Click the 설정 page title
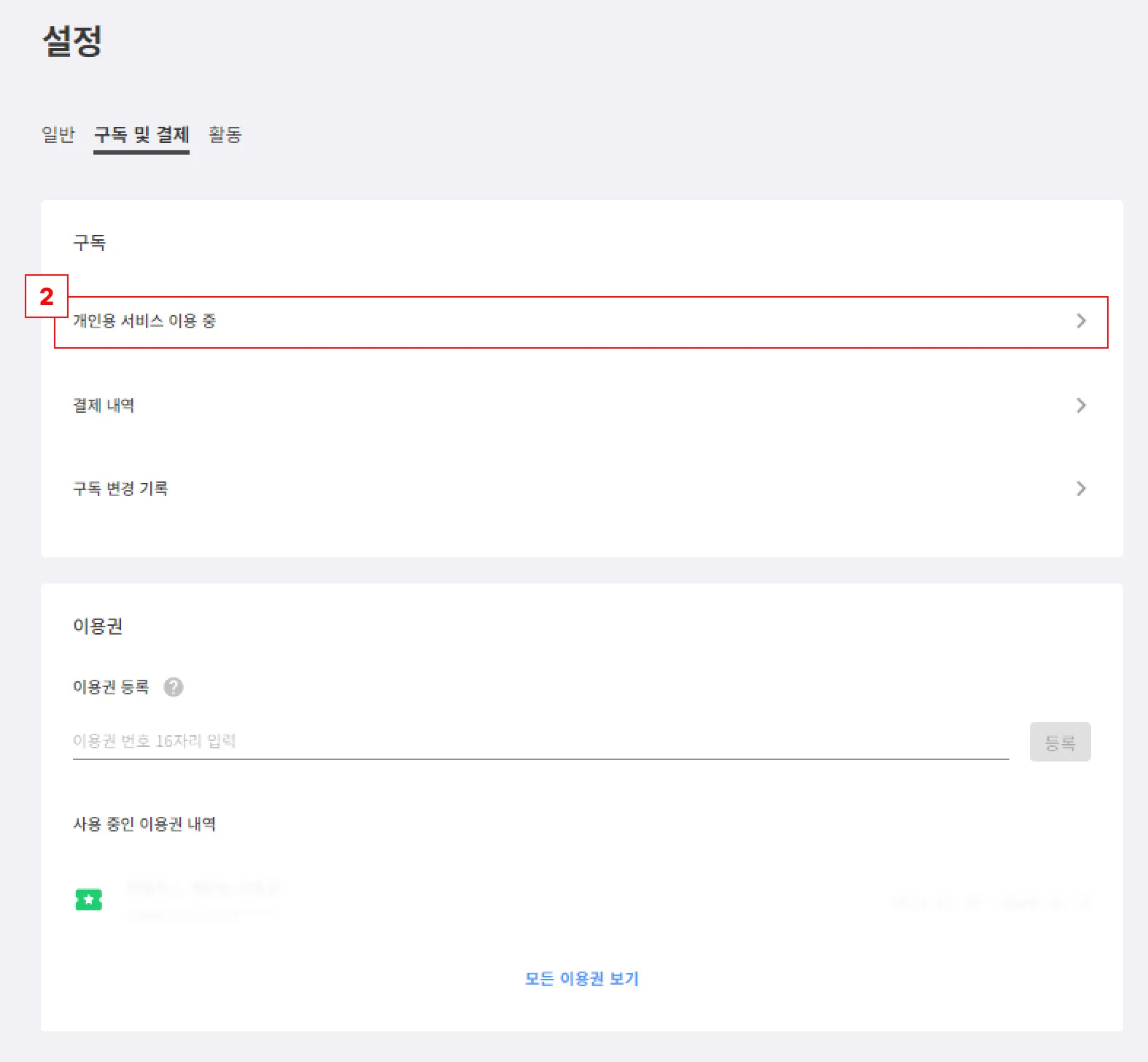Screen dimensions: 1148x1062 coord(72,41)
